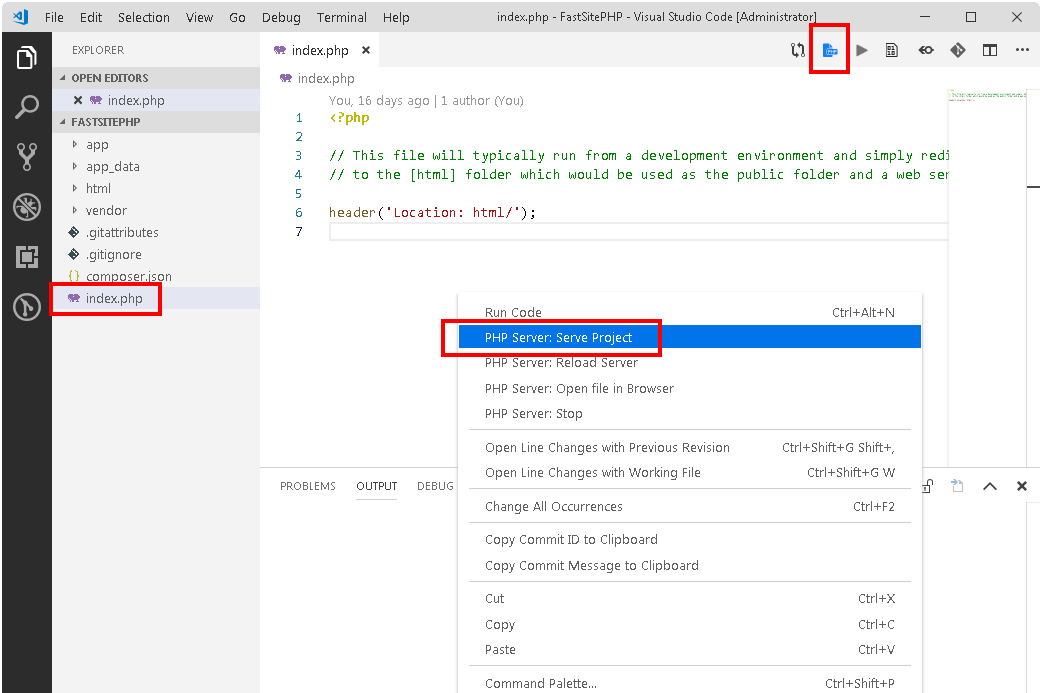Choose PHP Server: Serve Project
Screen dimensions: 1041x693
[x=689, y=337]
